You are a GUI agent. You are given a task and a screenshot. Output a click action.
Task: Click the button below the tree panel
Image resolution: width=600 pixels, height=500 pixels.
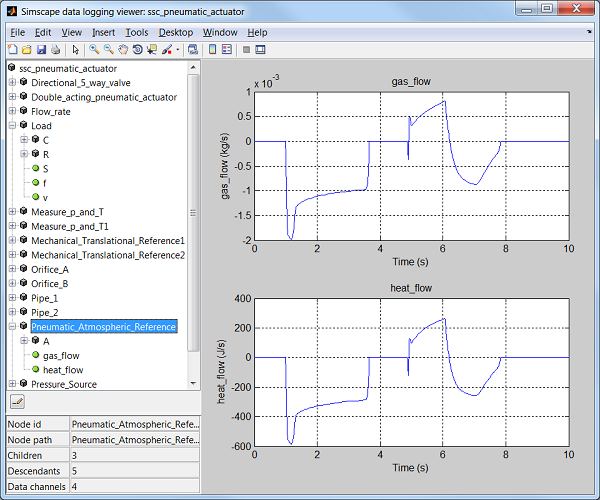[17, 402]
